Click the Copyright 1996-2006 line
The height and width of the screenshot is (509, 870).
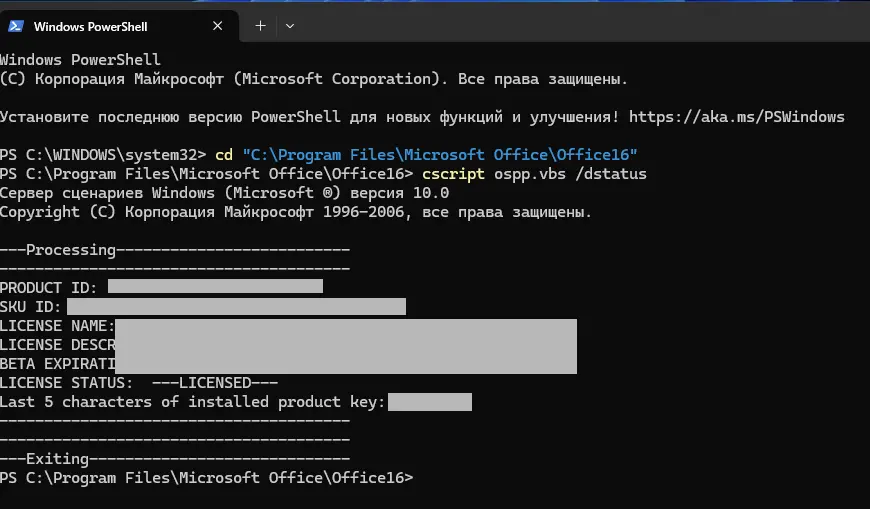coord(296,212)
